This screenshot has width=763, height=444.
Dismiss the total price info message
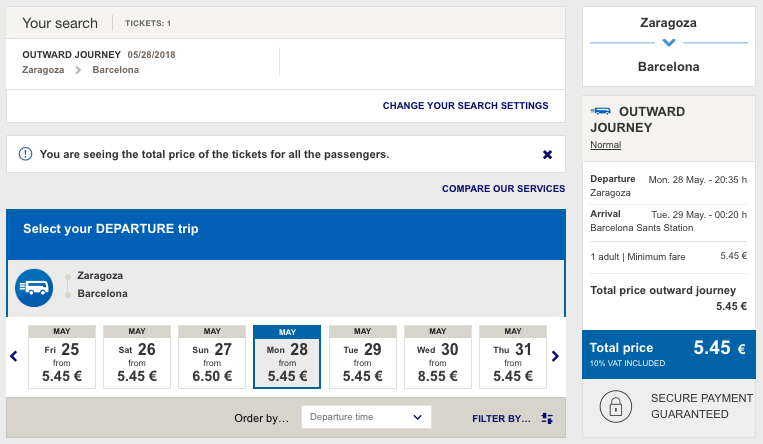(547, 155)
